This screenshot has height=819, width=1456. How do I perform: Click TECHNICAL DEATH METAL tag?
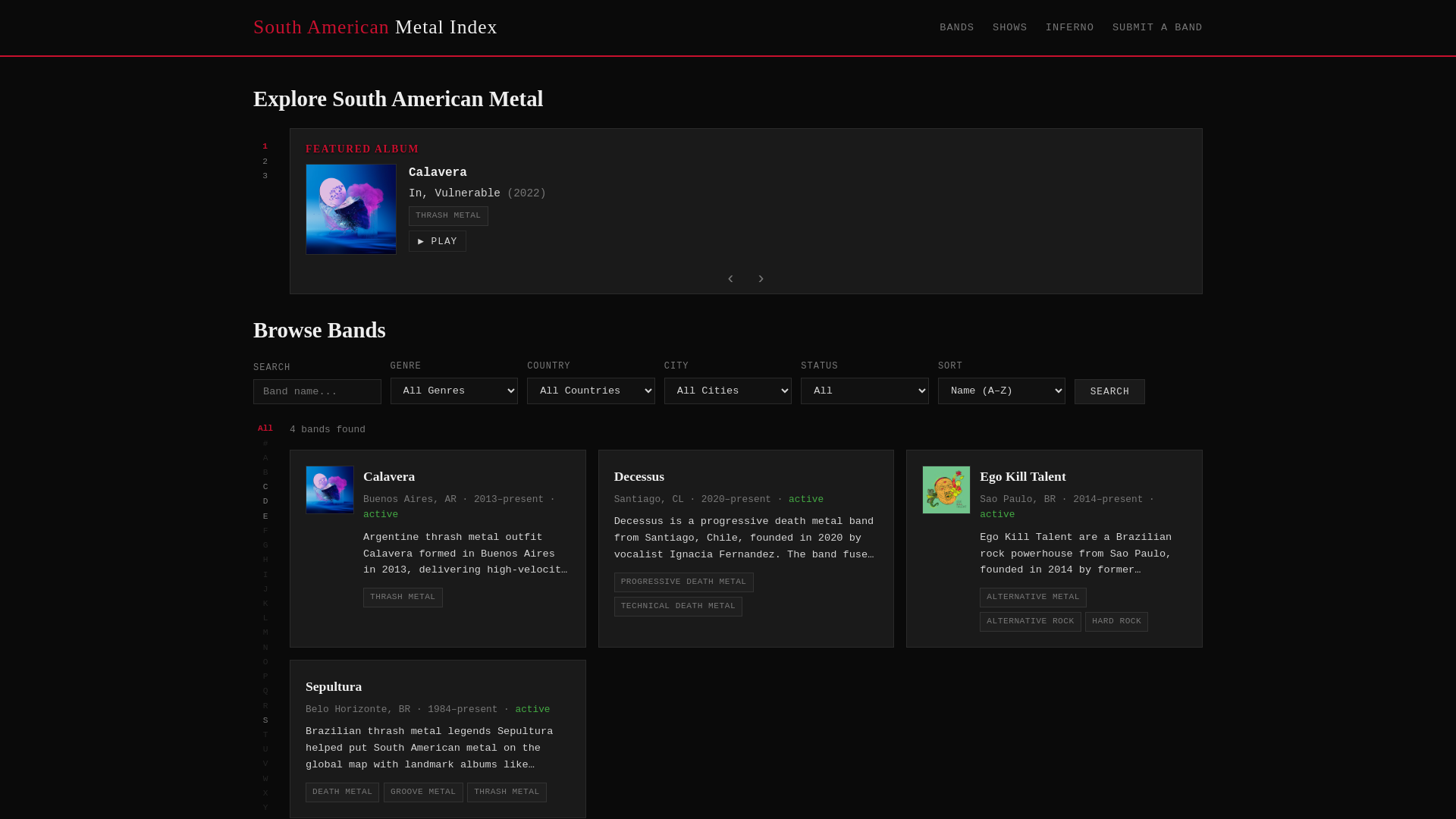point(678,607)
